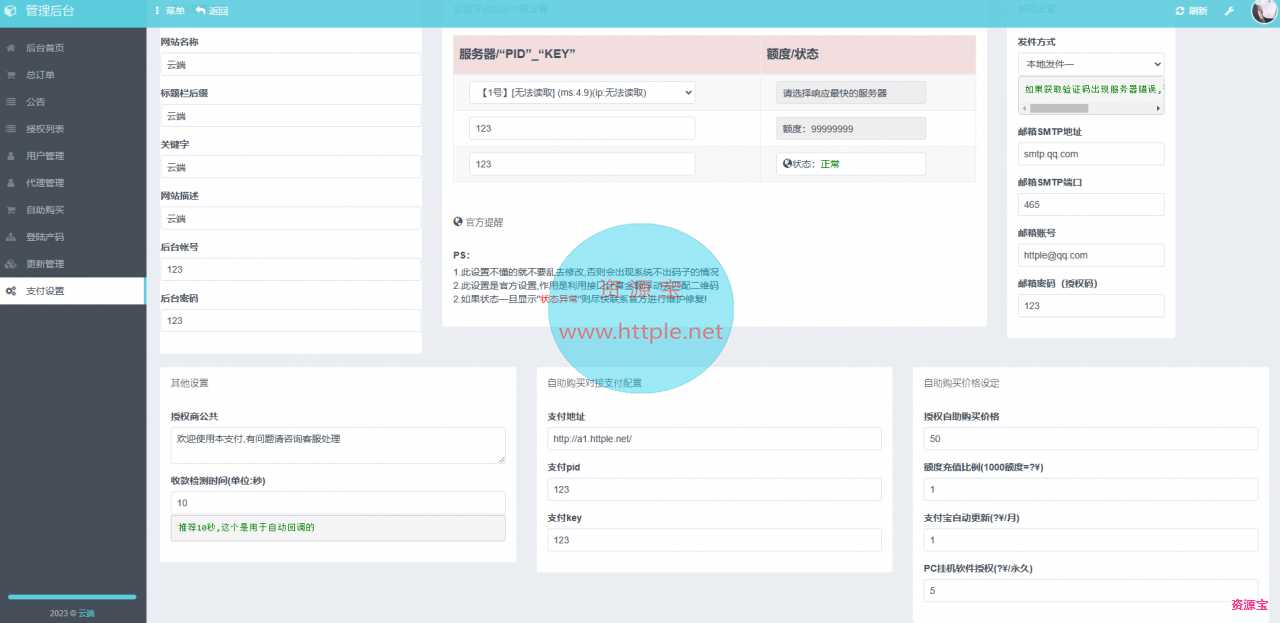The height and width of the screenshot is (623, 1280).
Task: Click the PID field below the server dropdown
Action: tap(582, 128)
